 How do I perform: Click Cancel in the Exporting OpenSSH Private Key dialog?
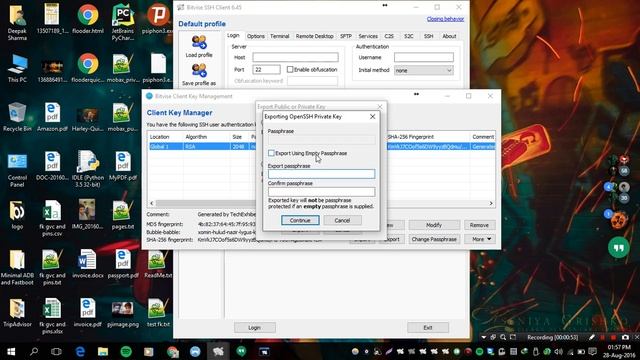342,220
